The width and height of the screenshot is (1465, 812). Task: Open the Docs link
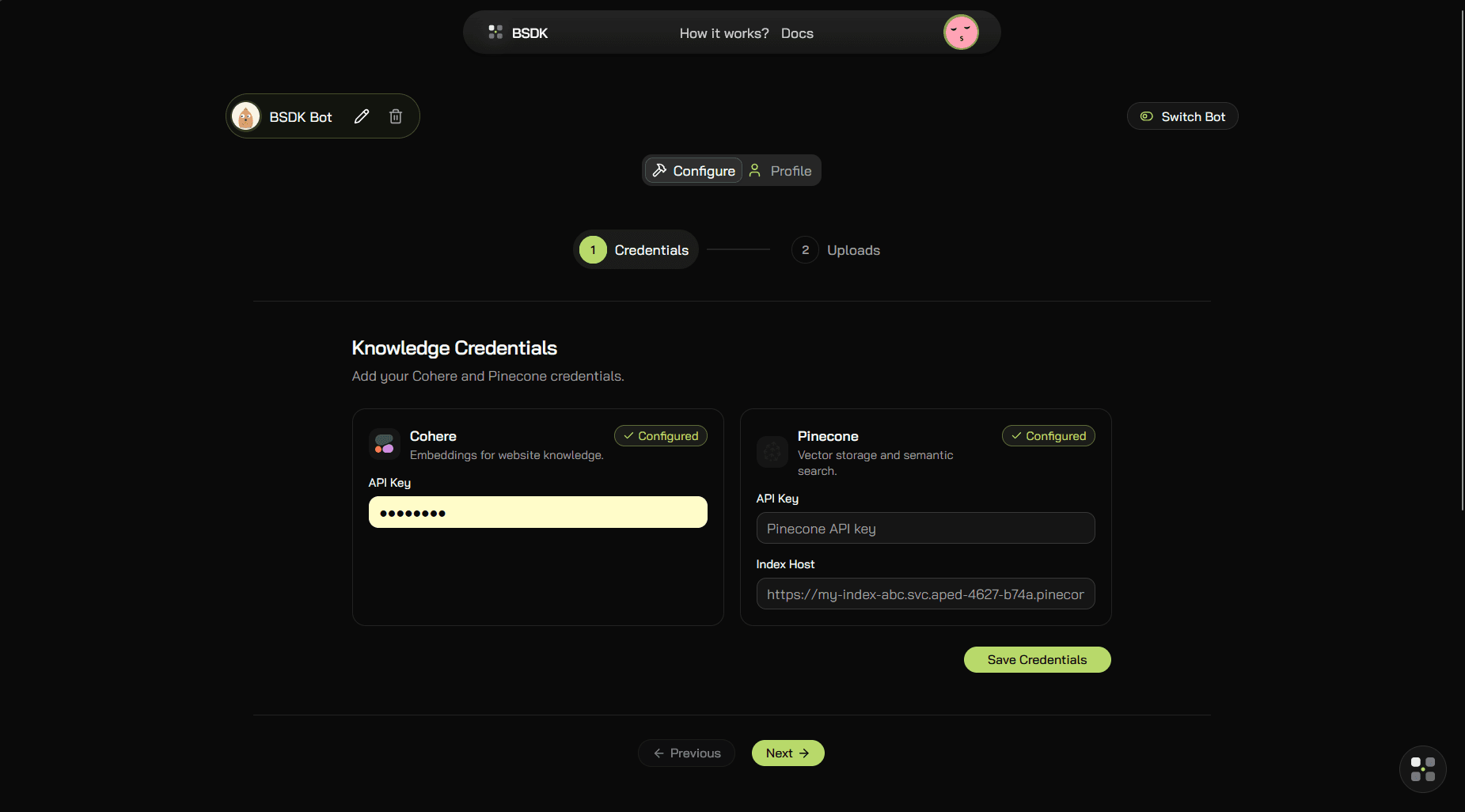pyautogui.click(x=797, y=33)
